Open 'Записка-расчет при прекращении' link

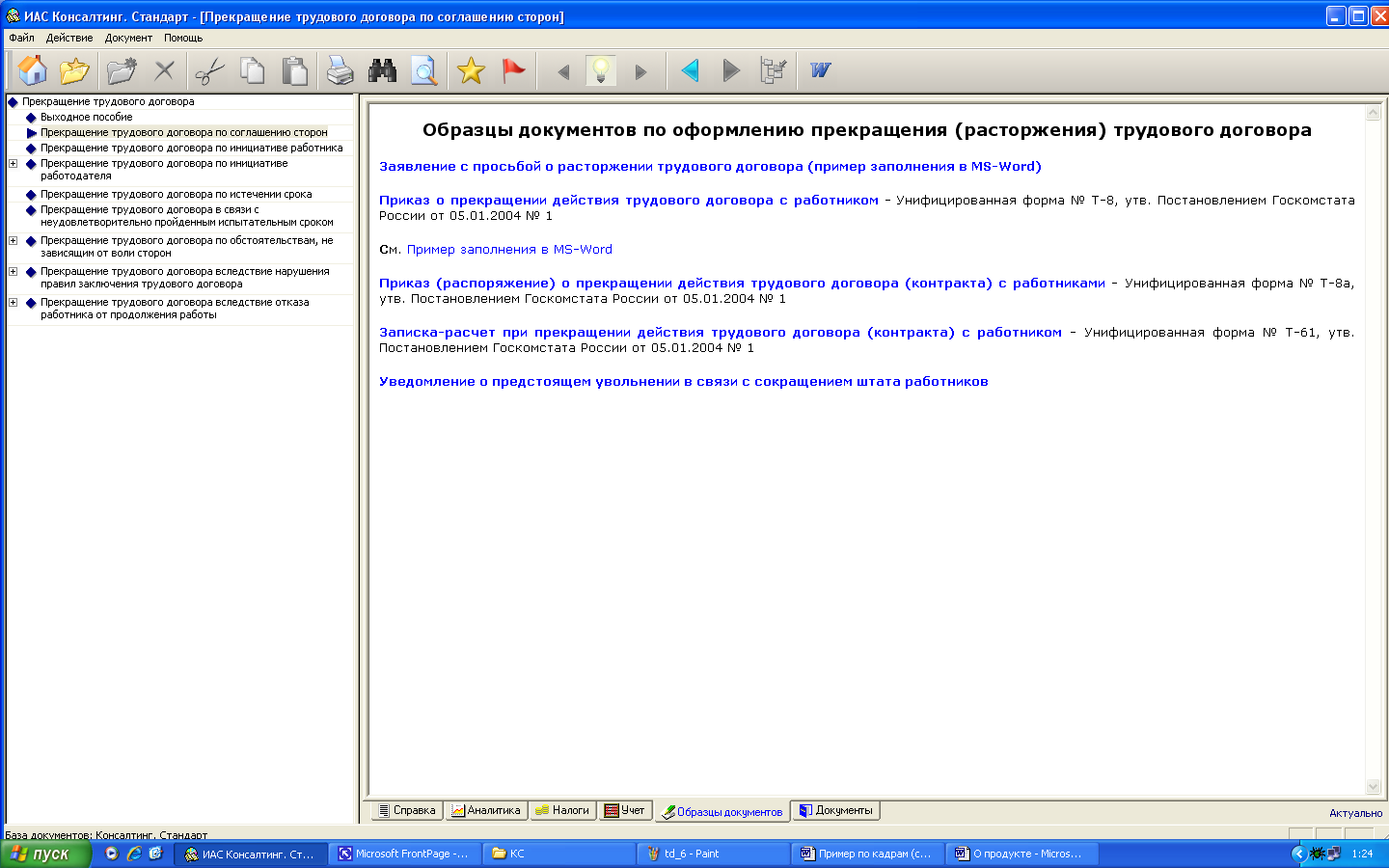pyautogui.click(x=721, y=333)
